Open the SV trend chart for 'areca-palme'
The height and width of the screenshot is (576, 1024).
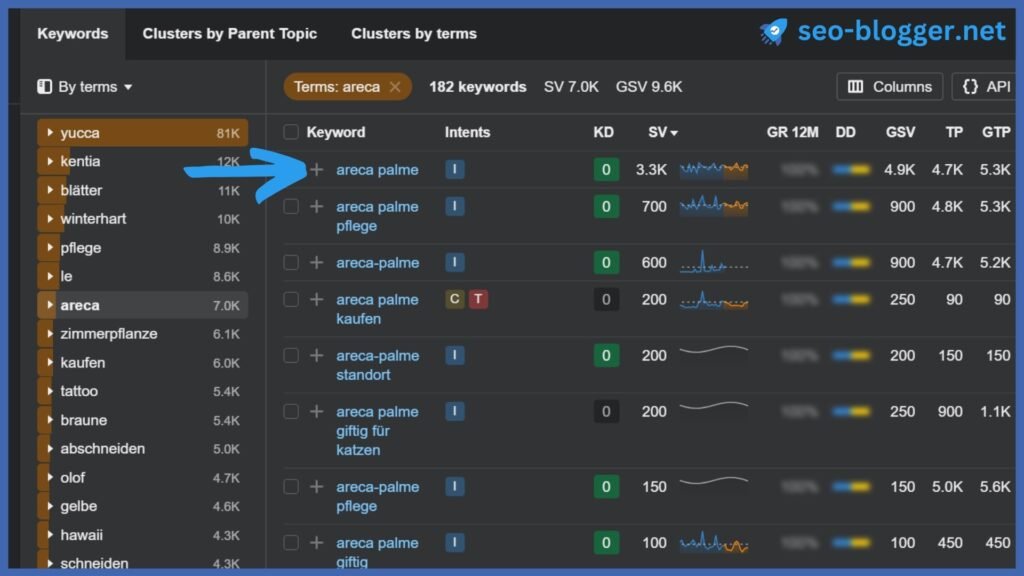pos(714,263)
